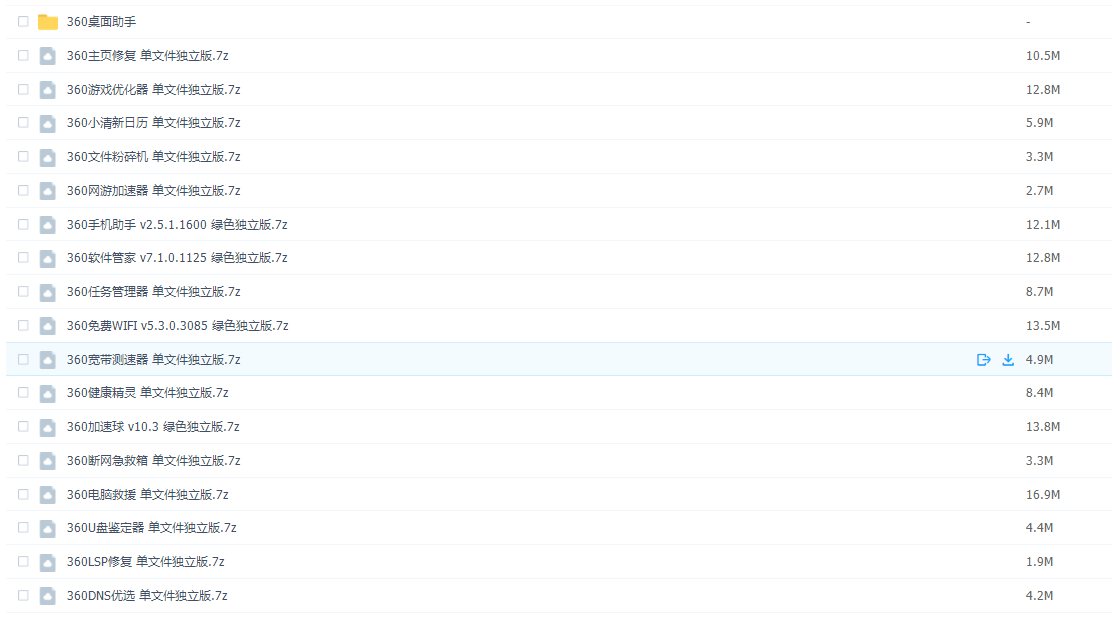
Task: Check the 360文件粉碎机 row box
Action: coord(23,157)
